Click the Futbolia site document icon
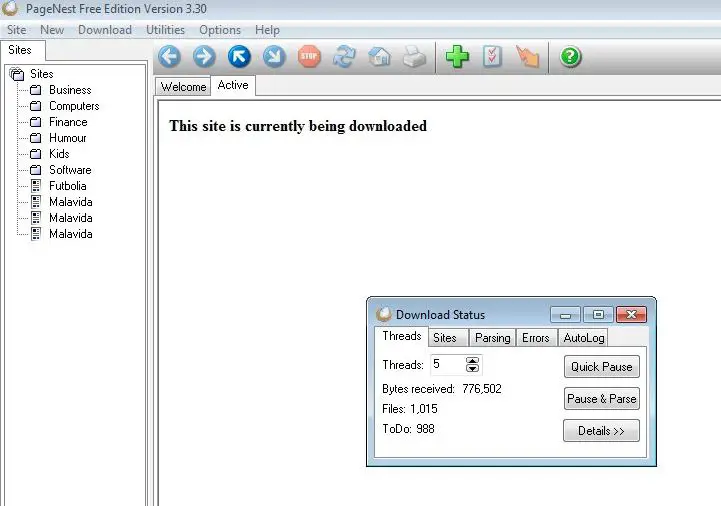Viewport: 721px width, 506px height. pyautogui.click(x=36, y=186)
